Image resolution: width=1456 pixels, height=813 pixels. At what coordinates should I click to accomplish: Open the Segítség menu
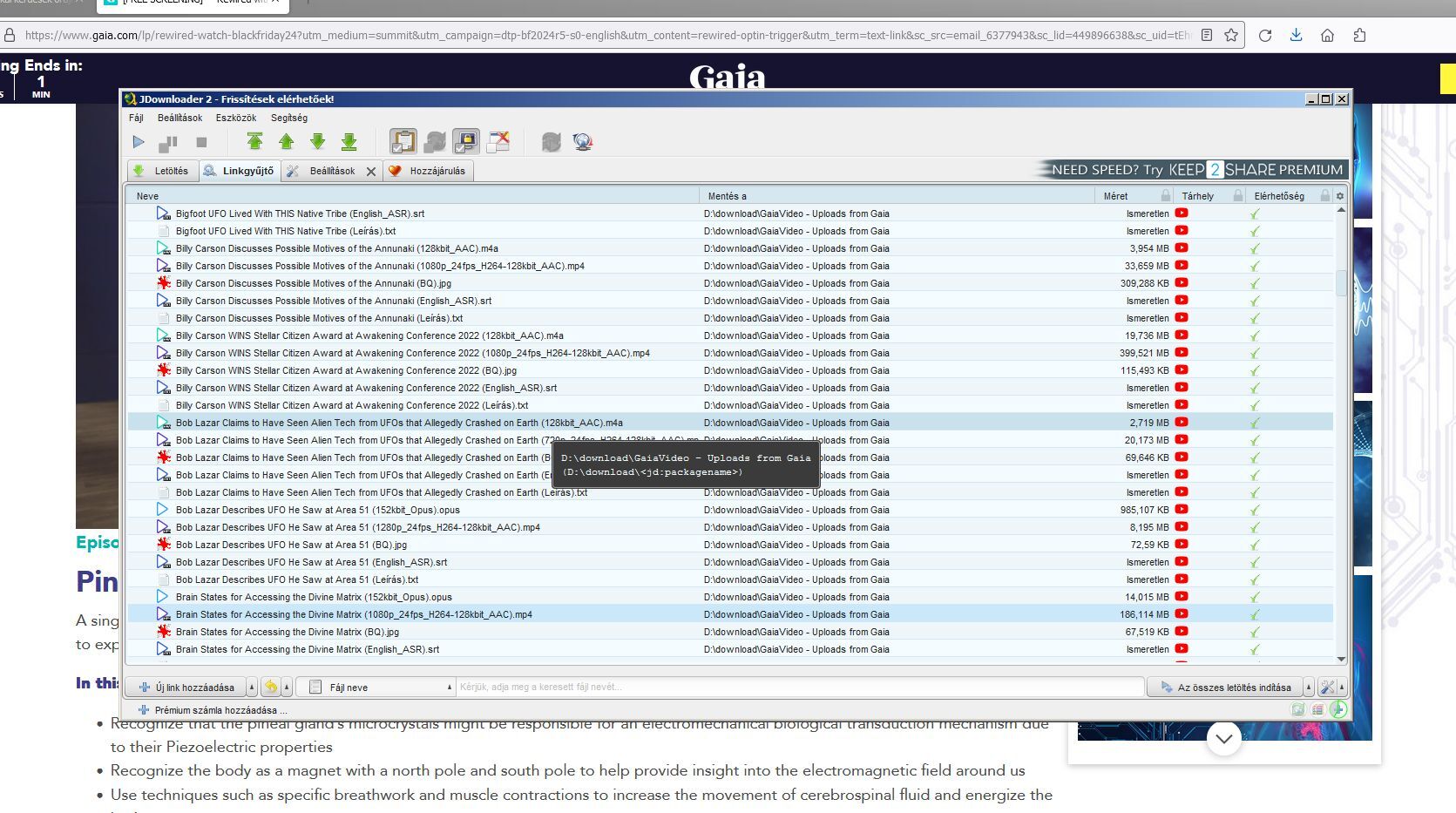289,118
